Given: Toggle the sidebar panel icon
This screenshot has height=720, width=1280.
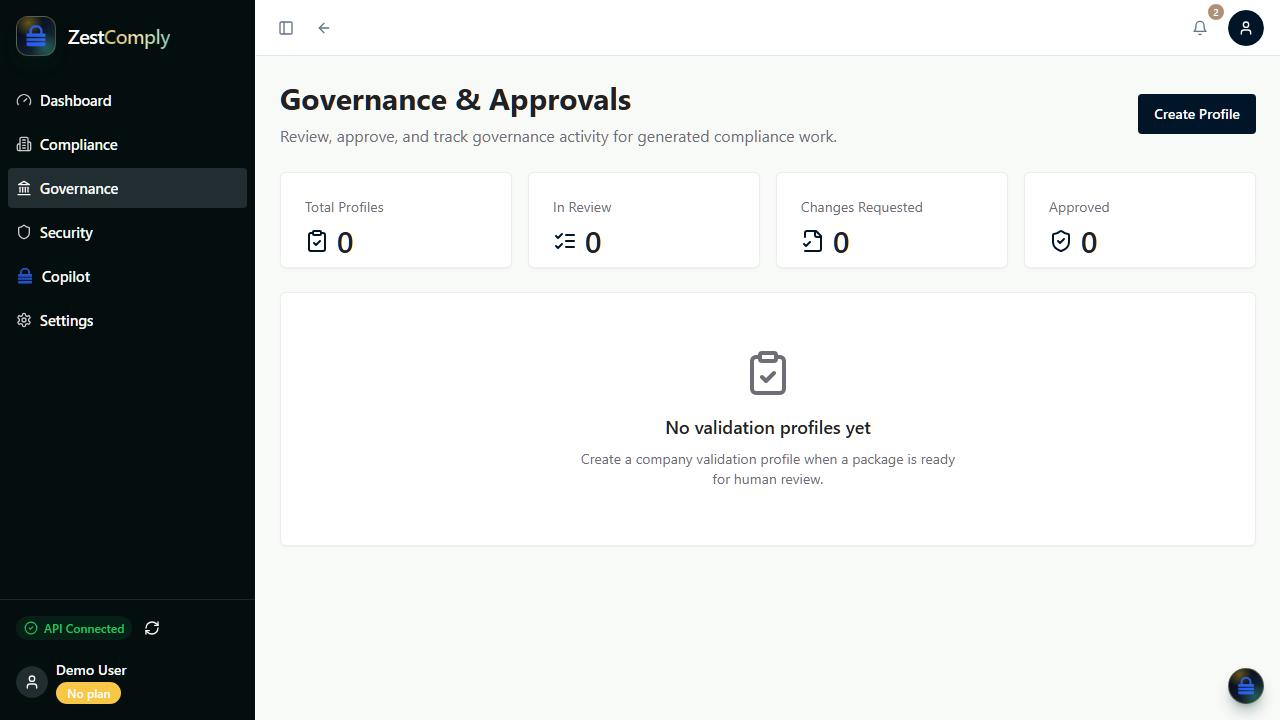Looking at the screenshot, I should click(x=286, y=28).
